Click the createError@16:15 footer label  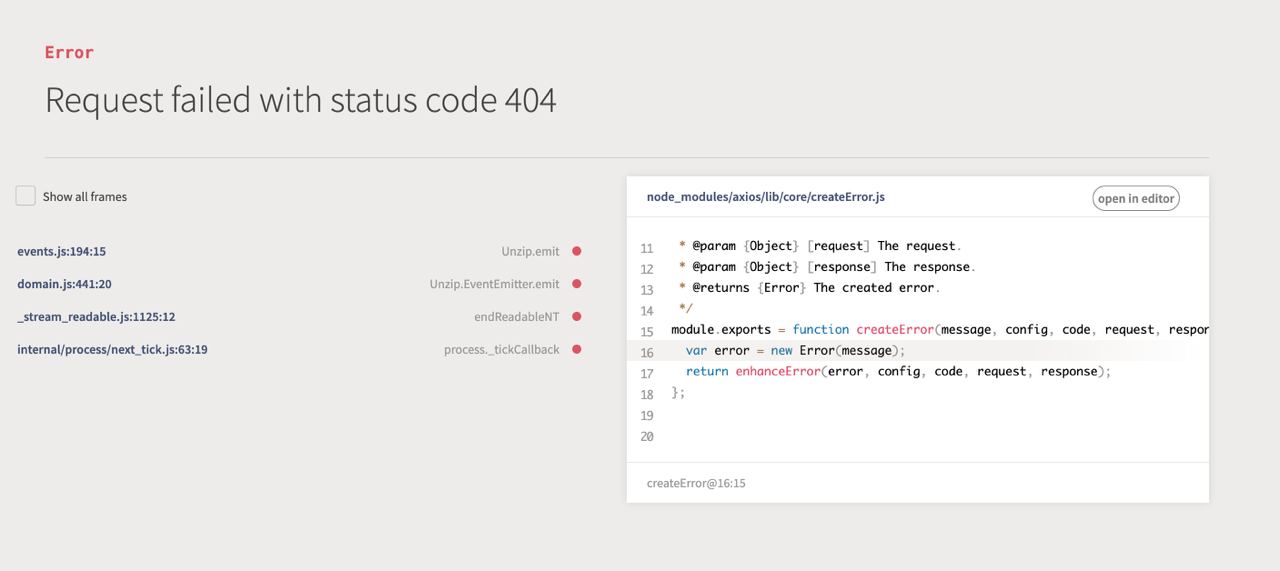point(696,483)
